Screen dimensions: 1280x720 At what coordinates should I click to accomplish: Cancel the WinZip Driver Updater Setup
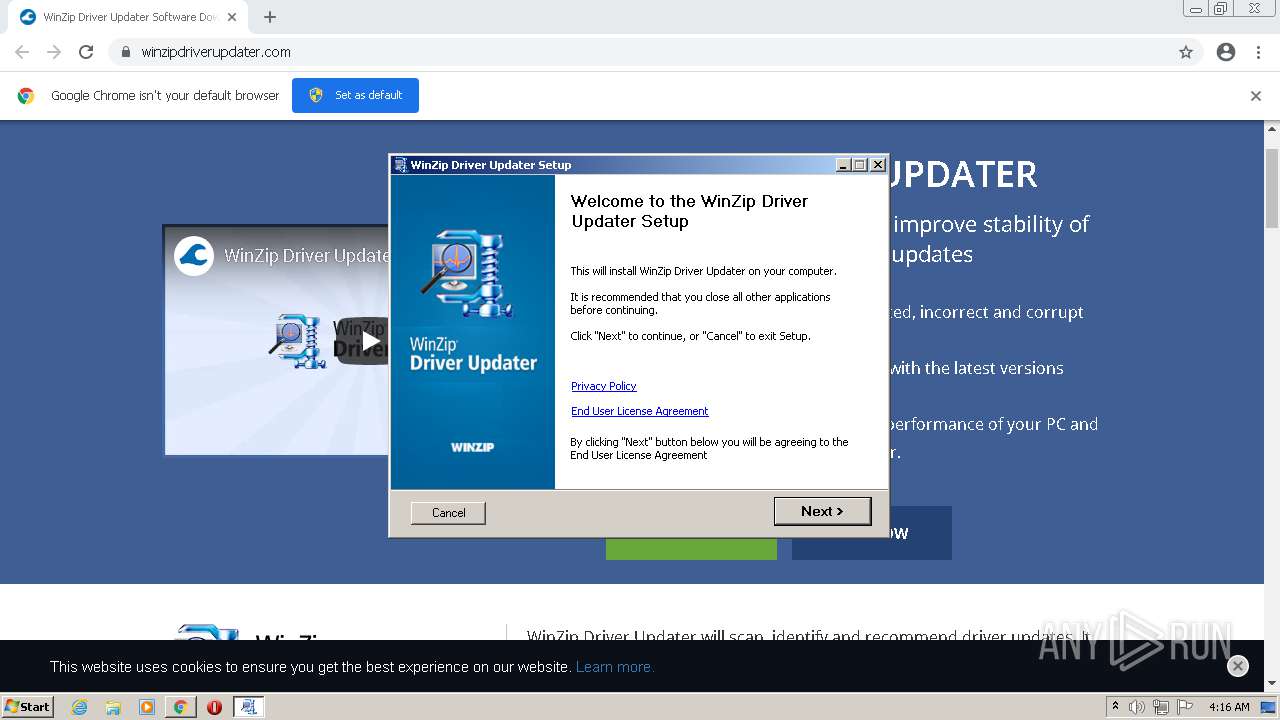tap(448, 513)
